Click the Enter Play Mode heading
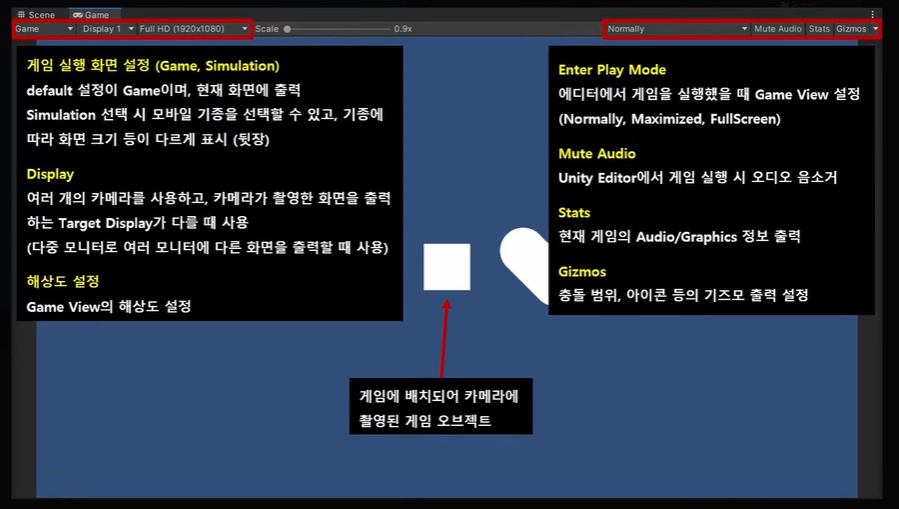 pyautogui.click(x=612, y=70)
